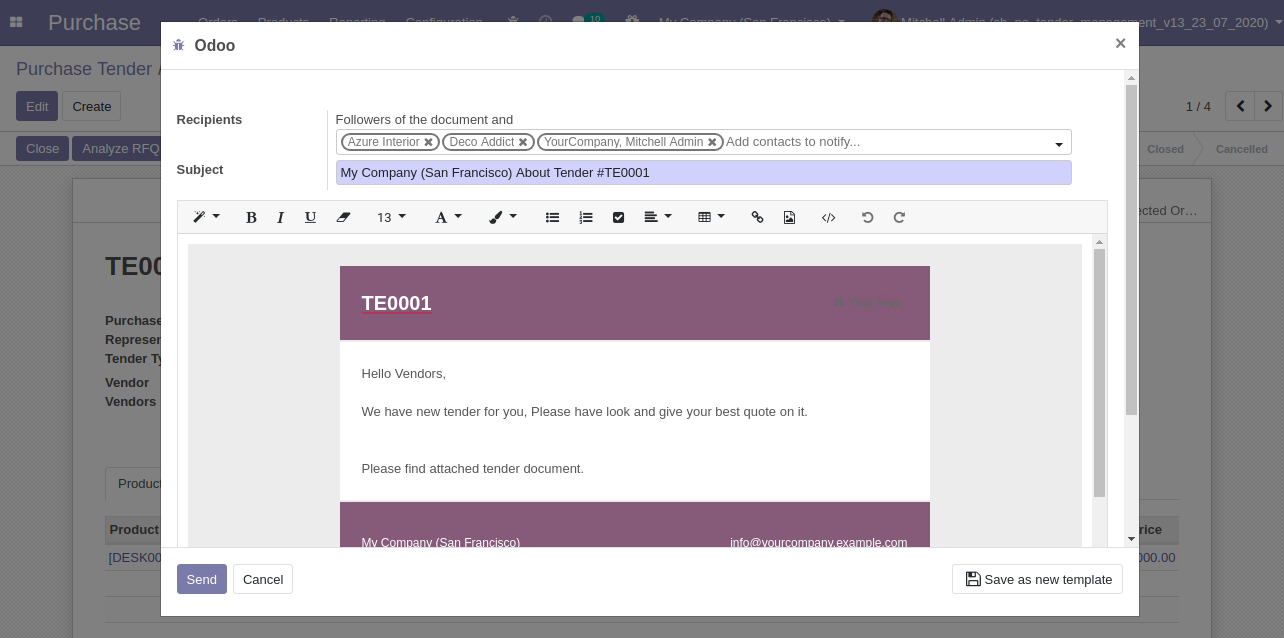
Task: Open the messages icon with badge in the navbar
Action: tap(587, 21)
